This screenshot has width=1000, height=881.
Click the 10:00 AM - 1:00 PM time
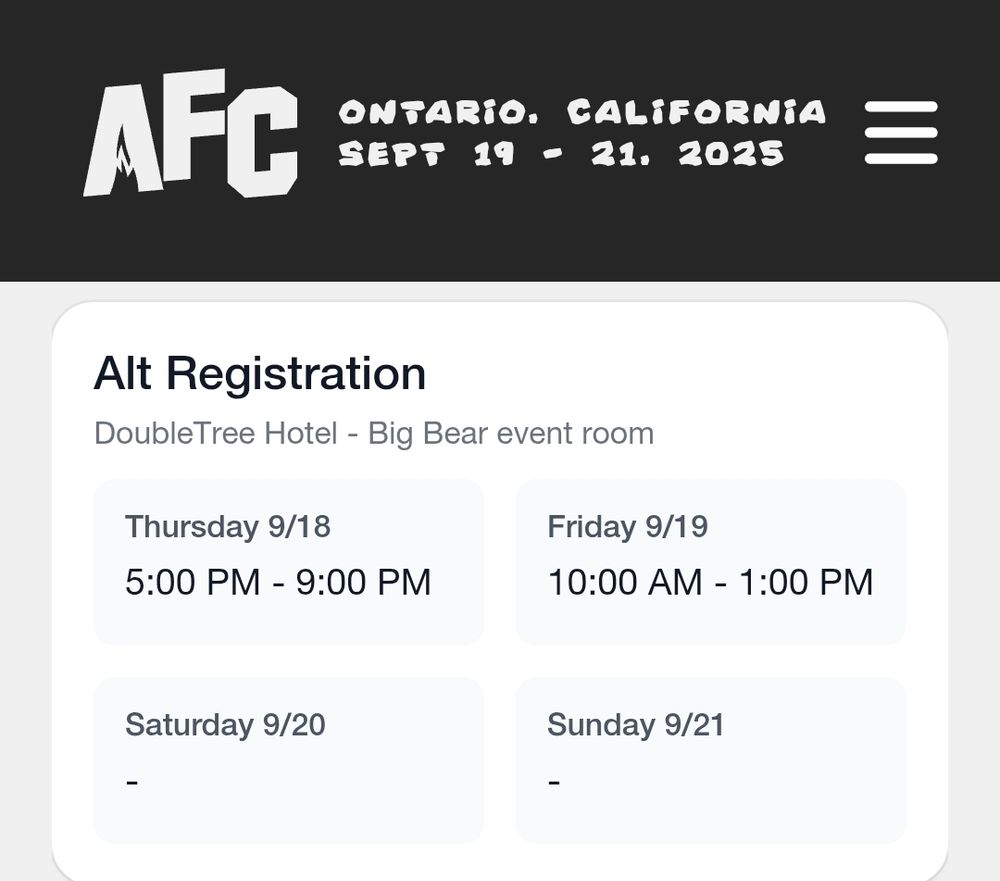click(x=710, y=582)
